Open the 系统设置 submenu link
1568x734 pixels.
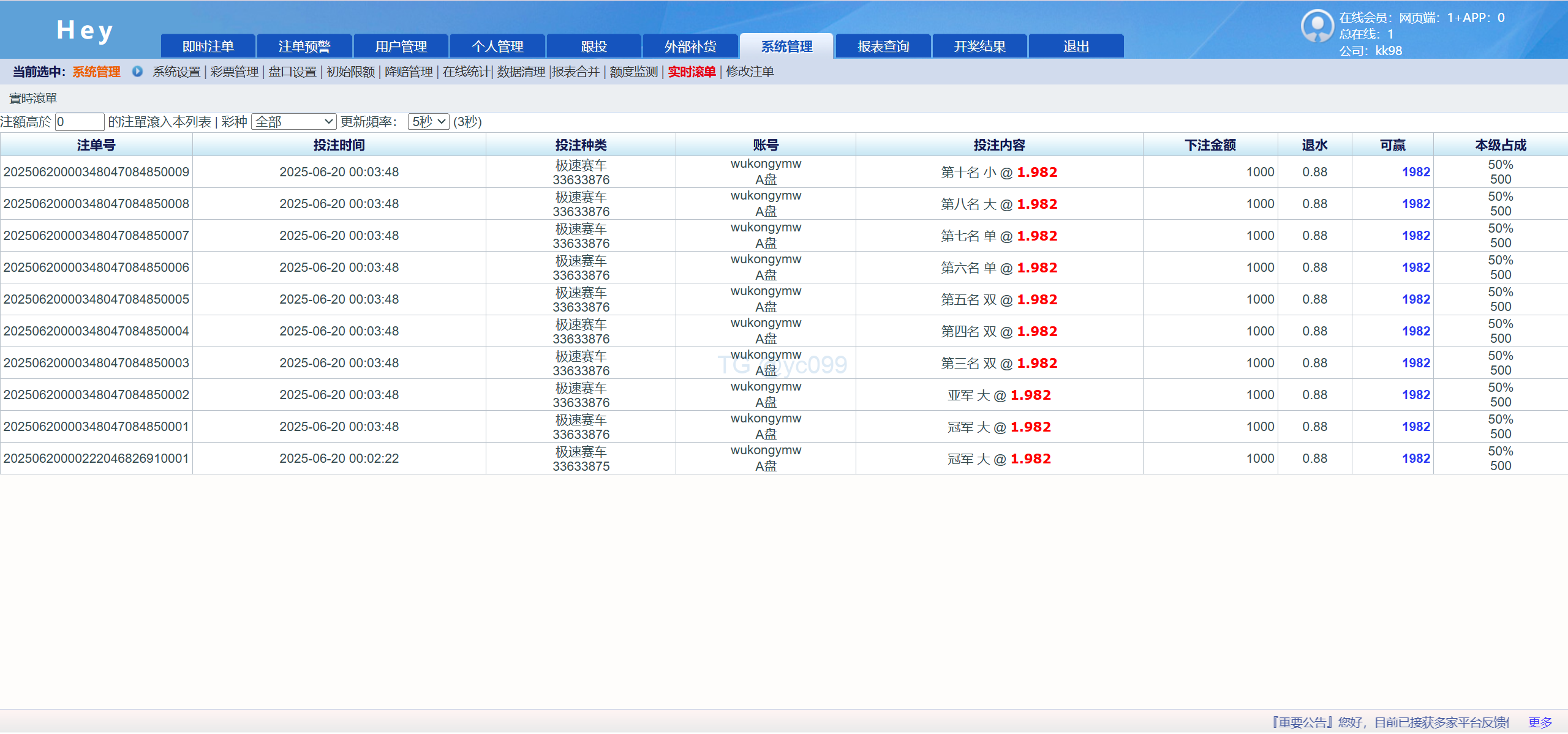coord(176,72)
